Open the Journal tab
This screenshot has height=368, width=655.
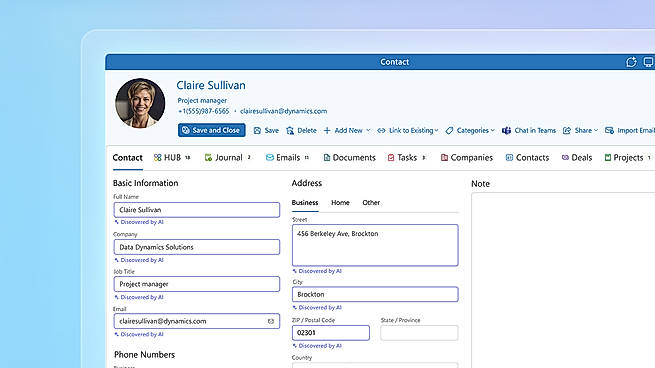click(228, 157)
